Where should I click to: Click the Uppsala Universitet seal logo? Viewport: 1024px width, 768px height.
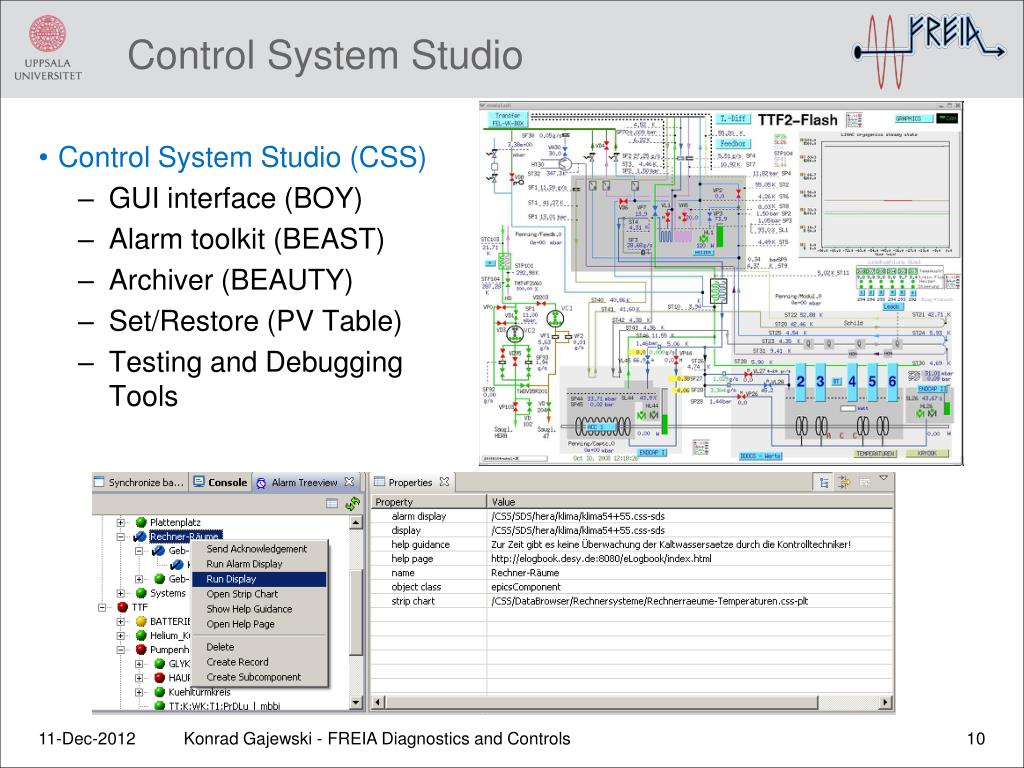[48, 34]
